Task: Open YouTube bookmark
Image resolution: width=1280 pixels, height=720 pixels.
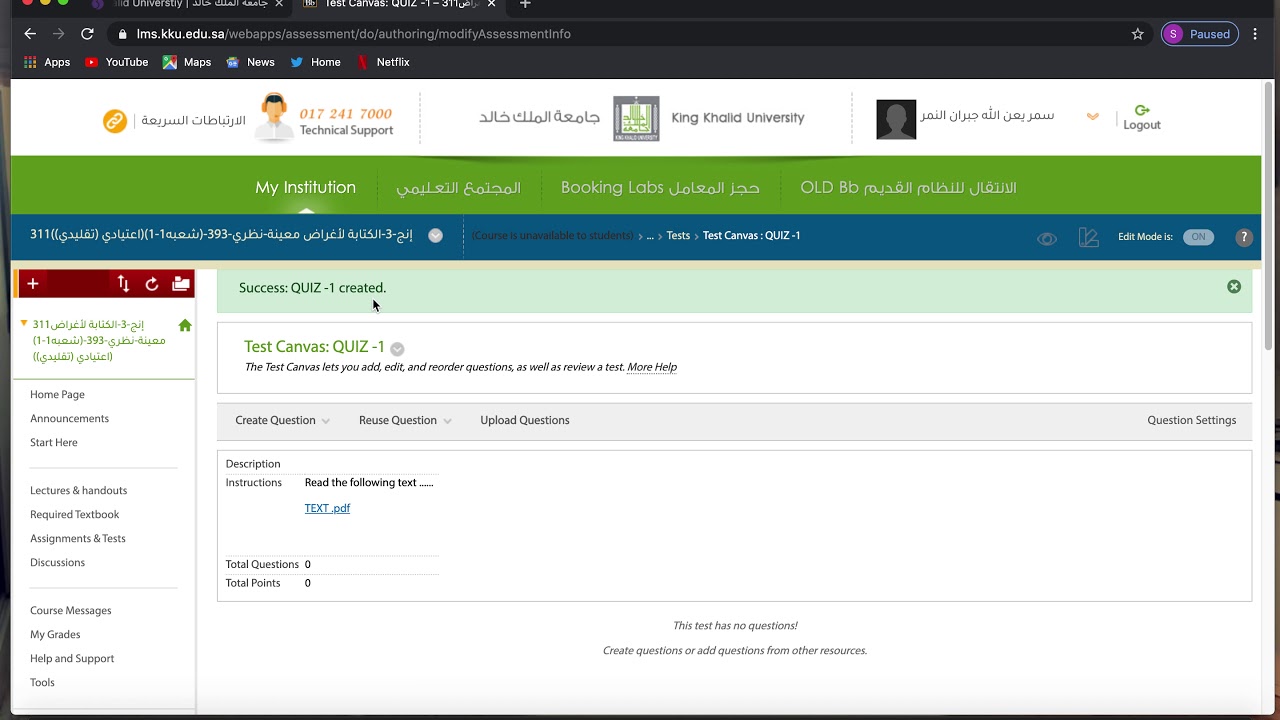Action: click(x=117, y=62)
